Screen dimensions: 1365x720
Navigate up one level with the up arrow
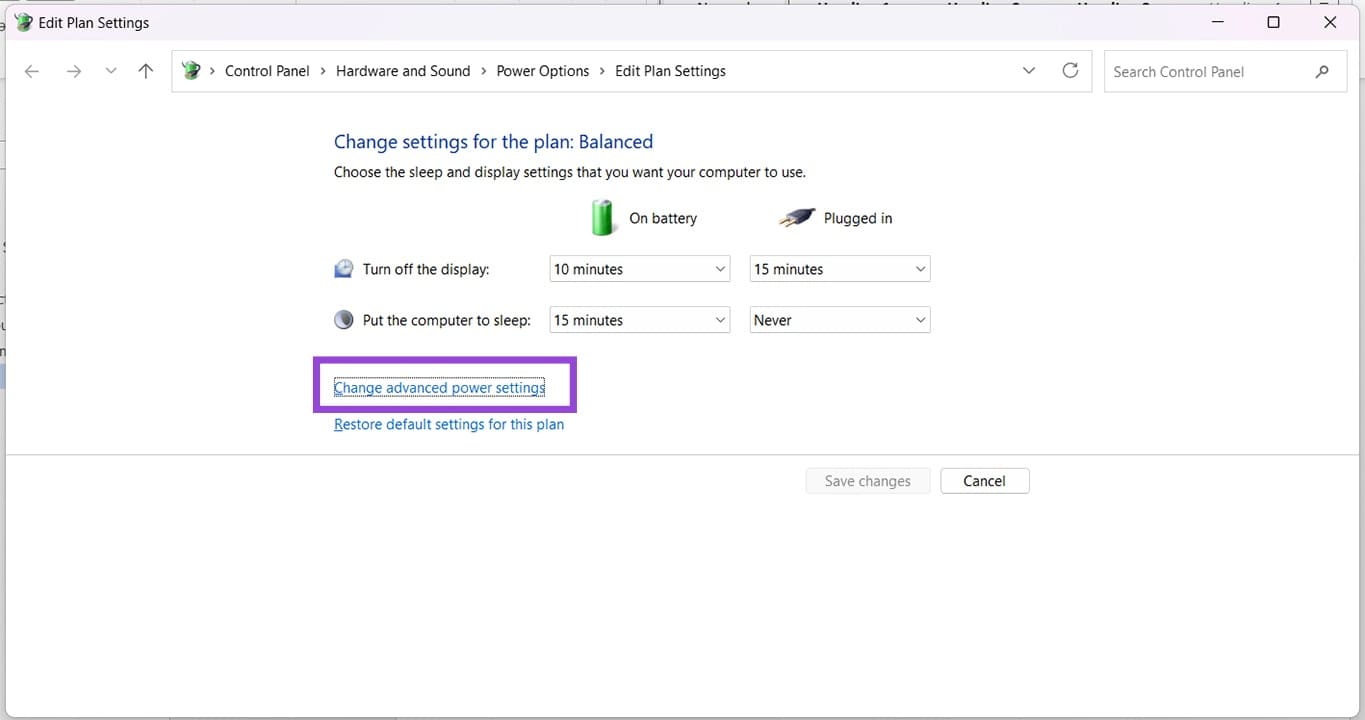point(145,71)
